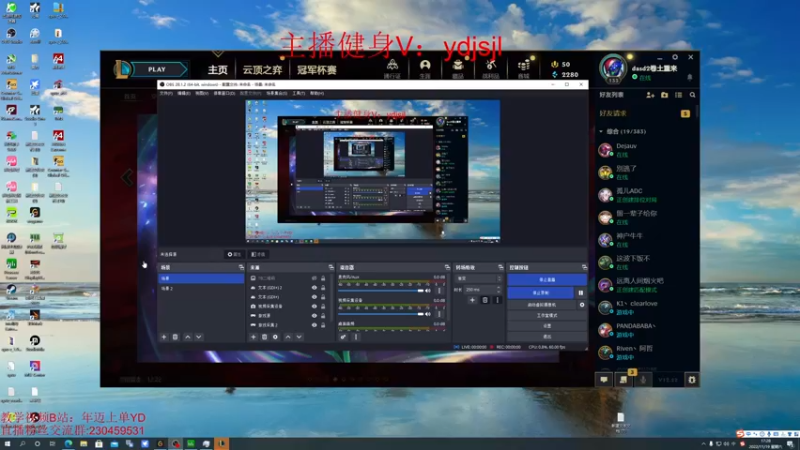Click the notifications bell next to the summoner name
800x450 pixels.
click(x=690, y=78)
